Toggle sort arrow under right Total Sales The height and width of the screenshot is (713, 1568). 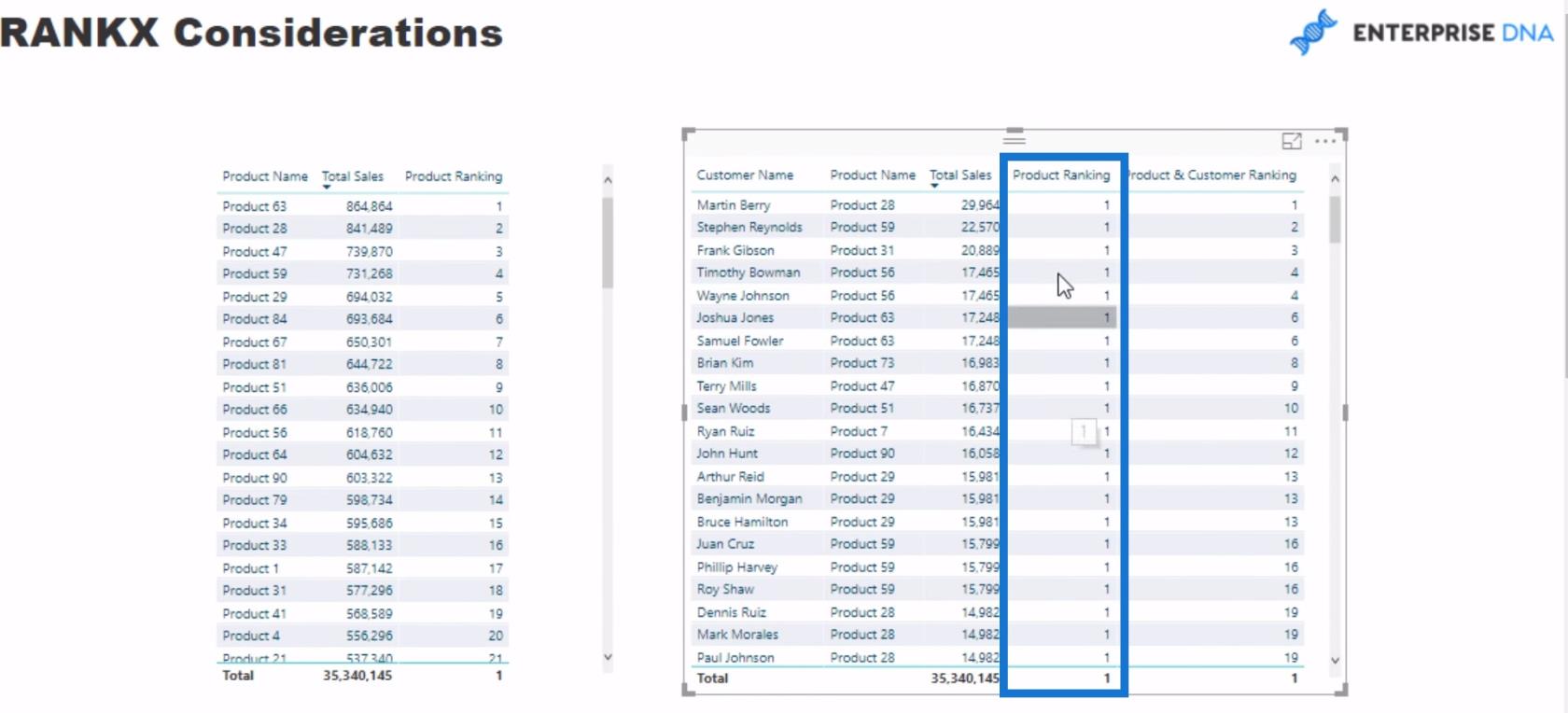click(x=934, y=186)
